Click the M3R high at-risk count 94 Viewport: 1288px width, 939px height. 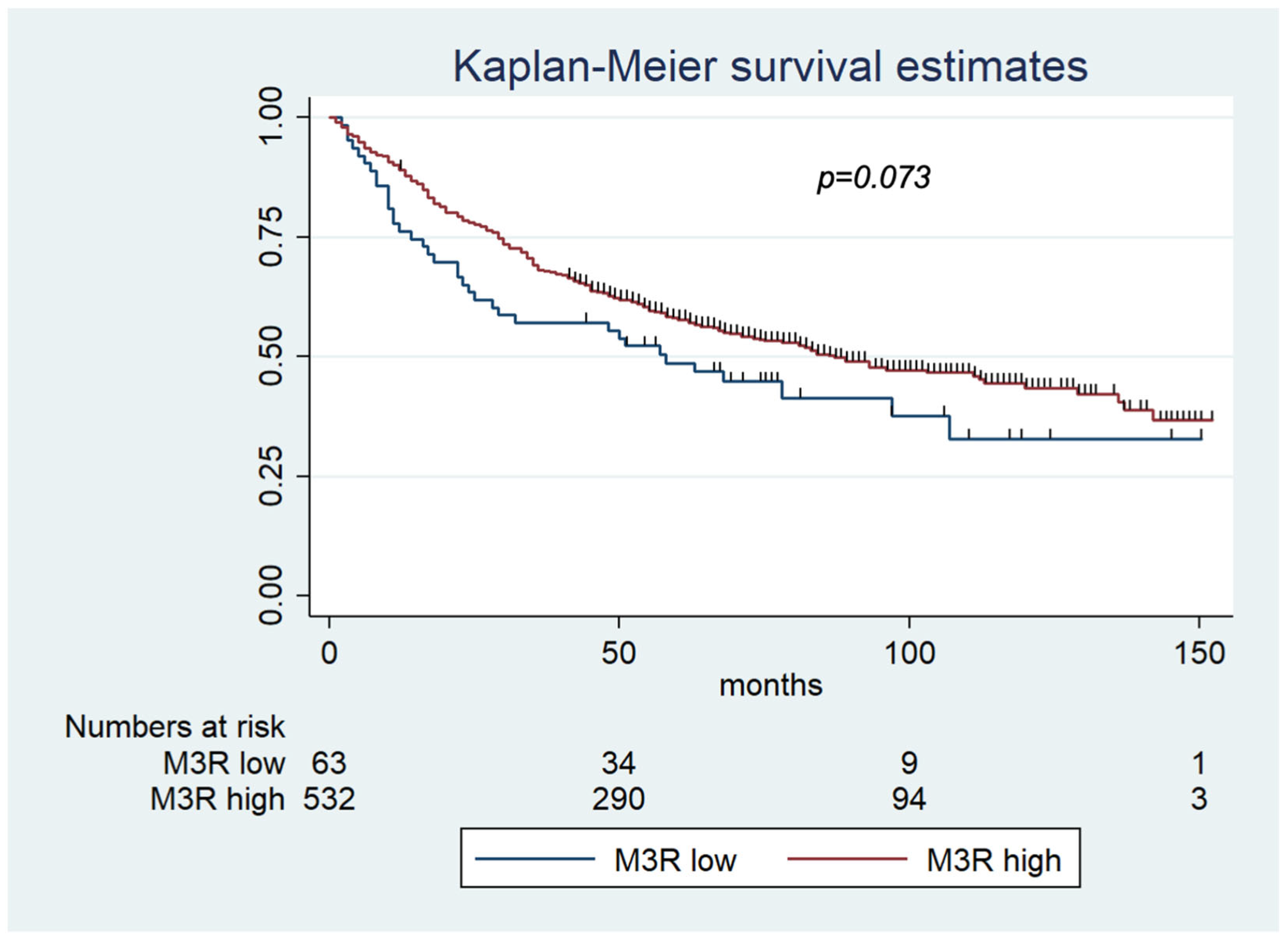click(x=908, y=799)
